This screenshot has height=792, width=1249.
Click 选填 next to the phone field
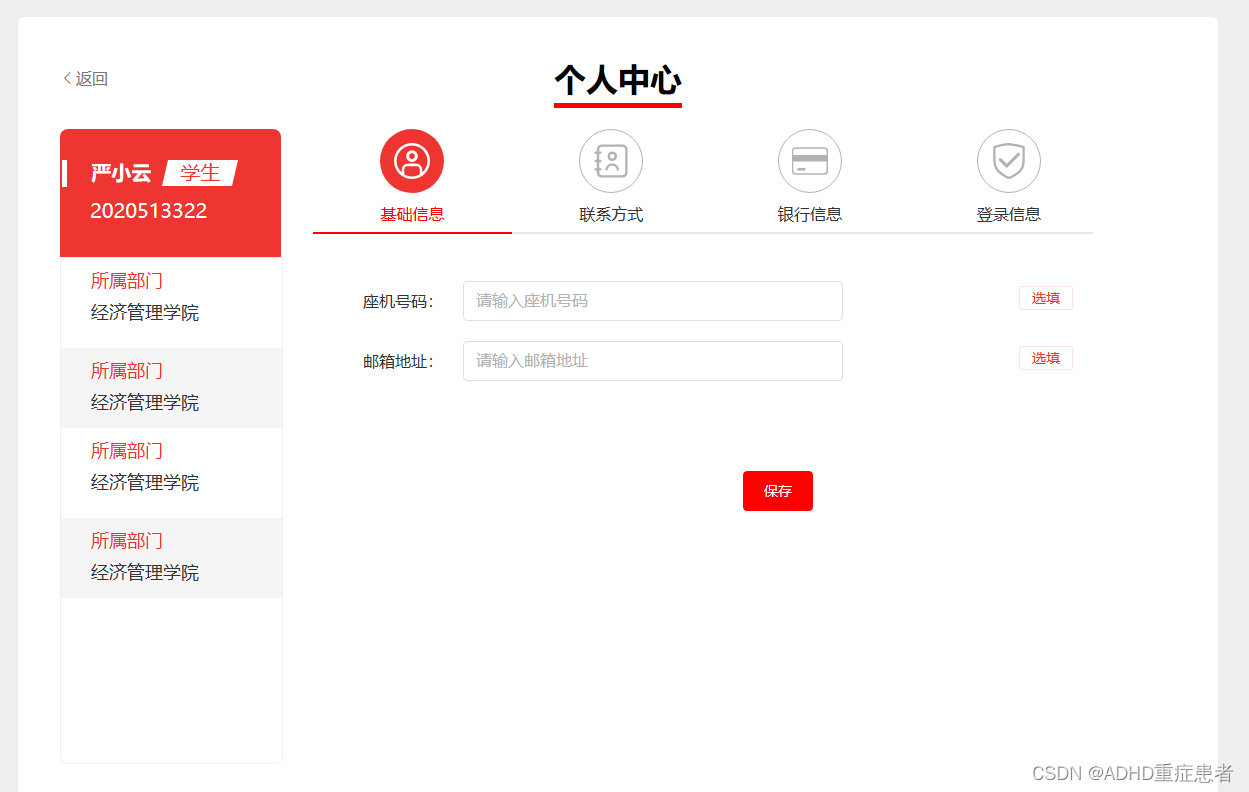point(1045,297)
